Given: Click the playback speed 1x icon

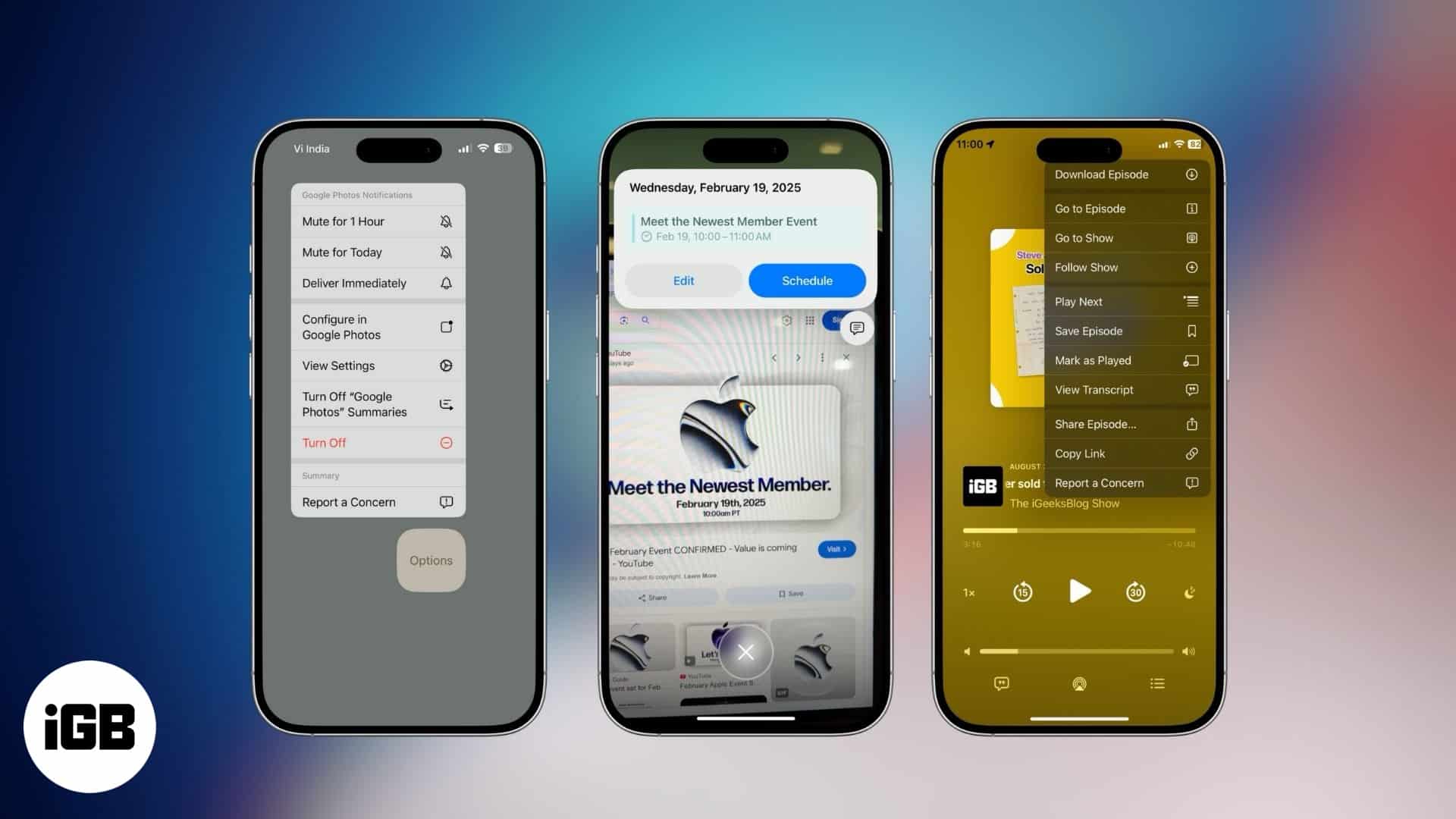Looking at the screenshot, I should tap(969, 592).
